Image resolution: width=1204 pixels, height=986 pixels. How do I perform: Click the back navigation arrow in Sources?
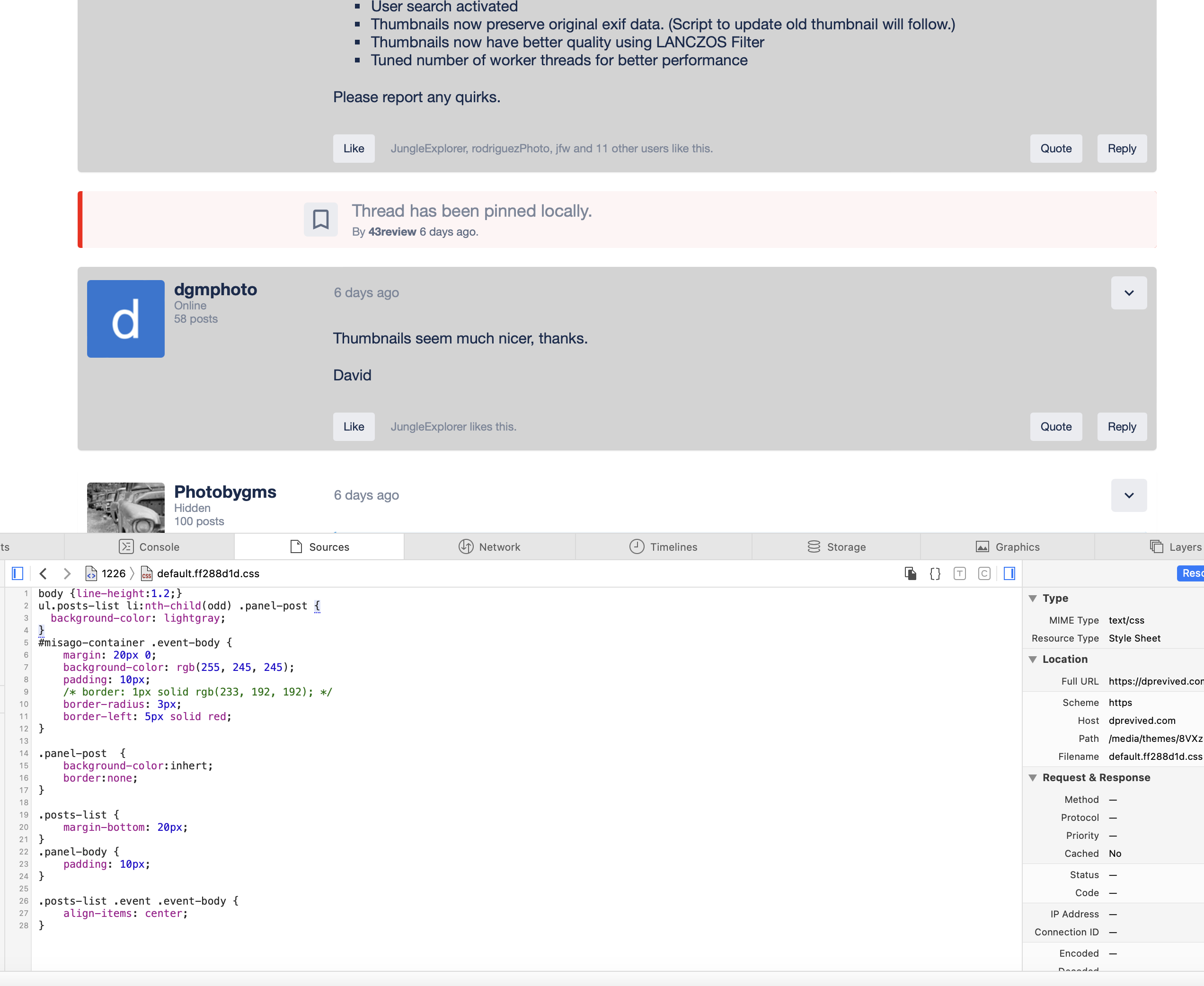[x=43, y=573]
